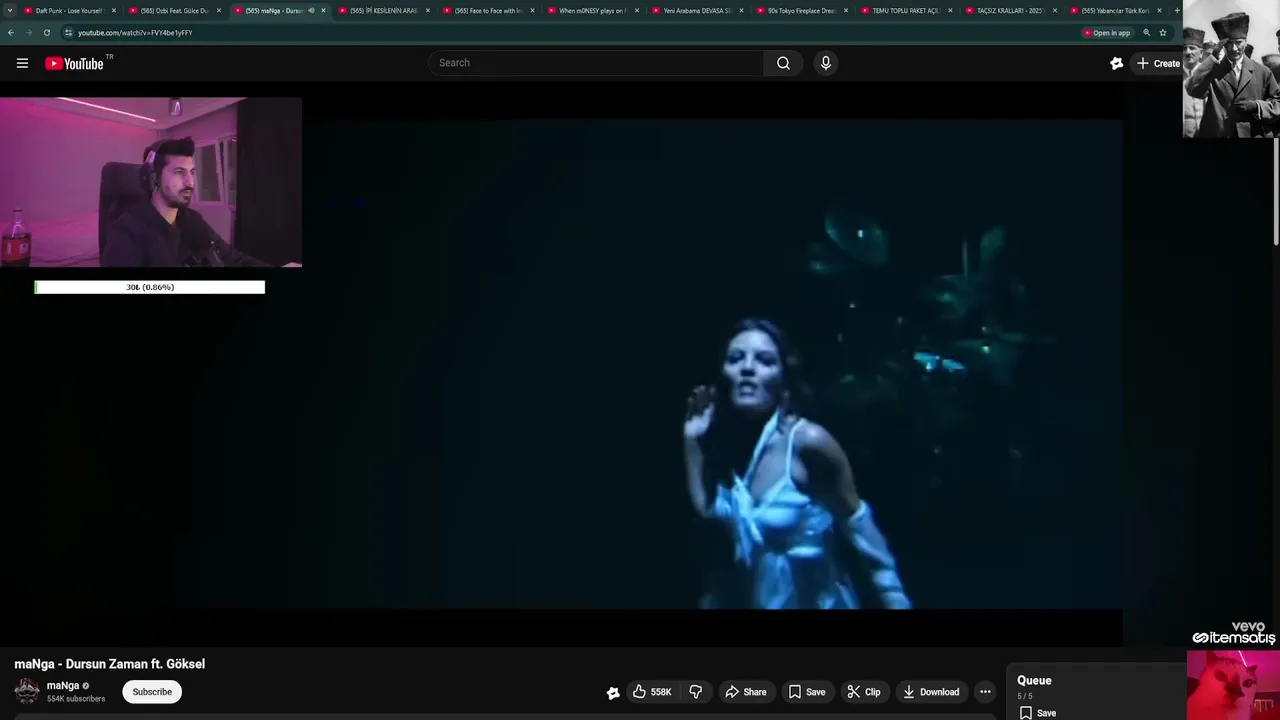
Task: Focus the YouTube search field
Action: click(597, 63)
